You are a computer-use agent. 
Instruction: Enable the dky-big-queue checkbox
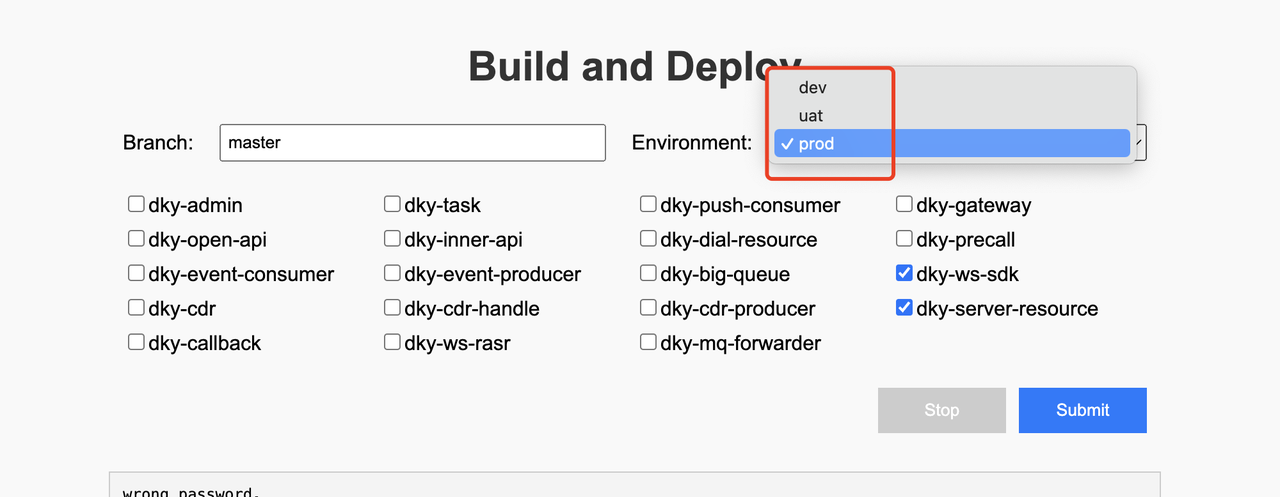pos(649,273)
